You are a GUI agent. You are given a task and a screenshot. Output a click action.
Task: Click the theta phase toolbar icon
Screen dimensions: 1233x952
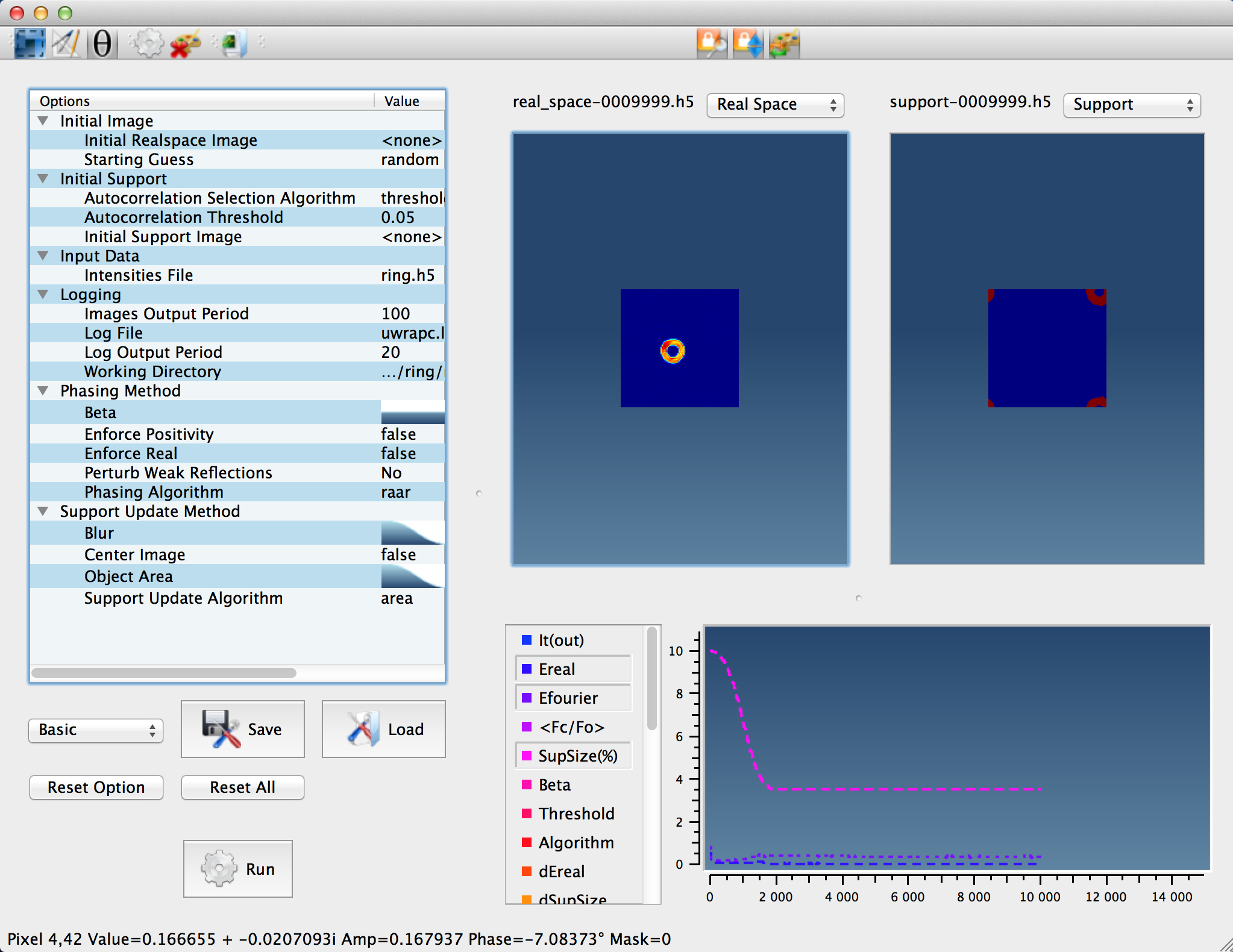pos(102,43)
